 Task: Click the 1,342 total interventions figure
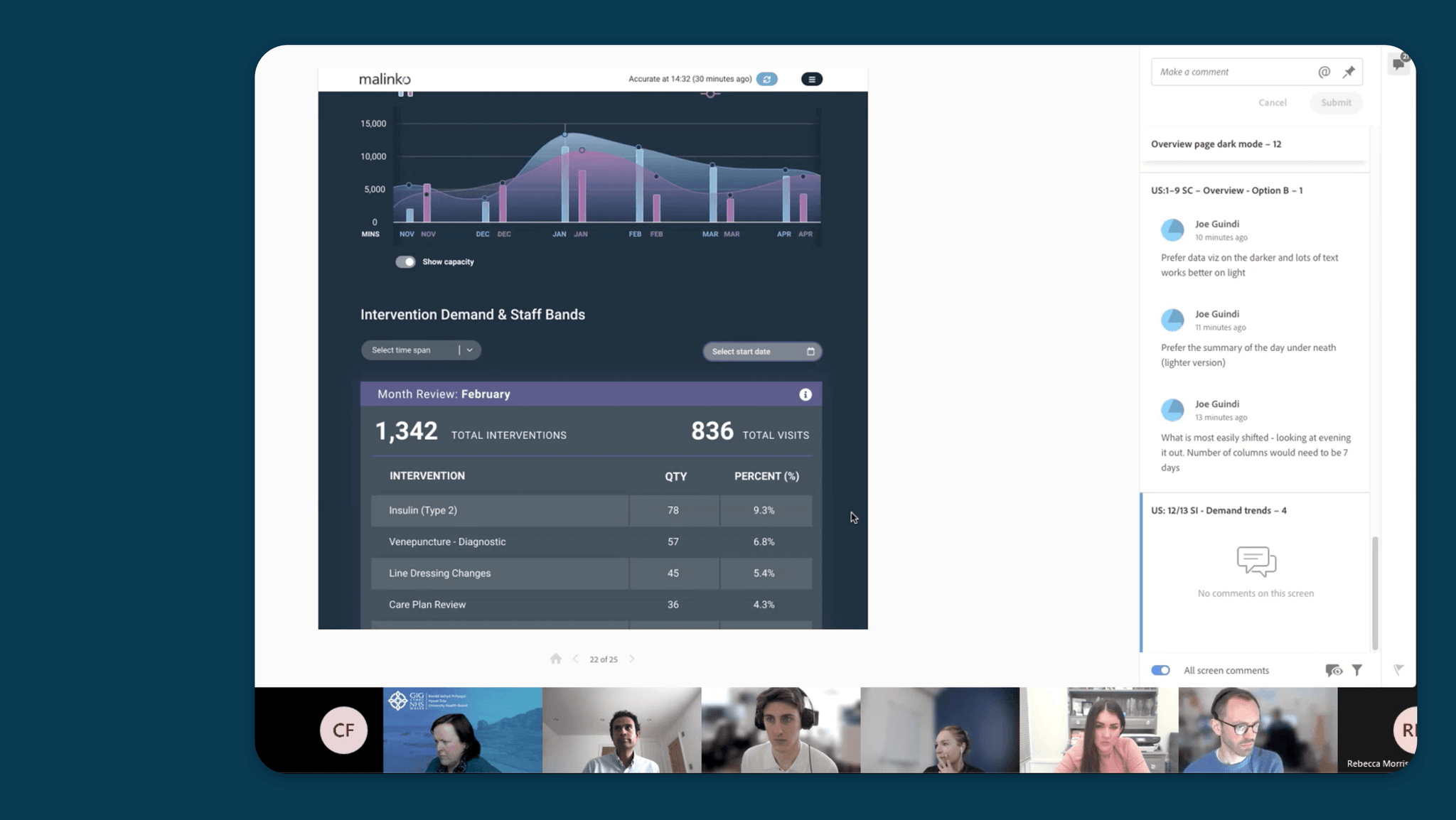pos(406,431)
